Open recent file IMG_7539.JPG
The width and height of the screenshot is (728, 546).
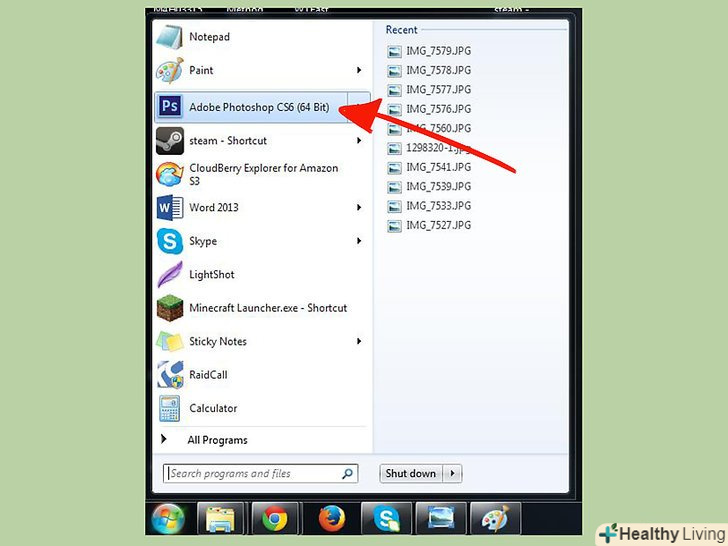429,187
